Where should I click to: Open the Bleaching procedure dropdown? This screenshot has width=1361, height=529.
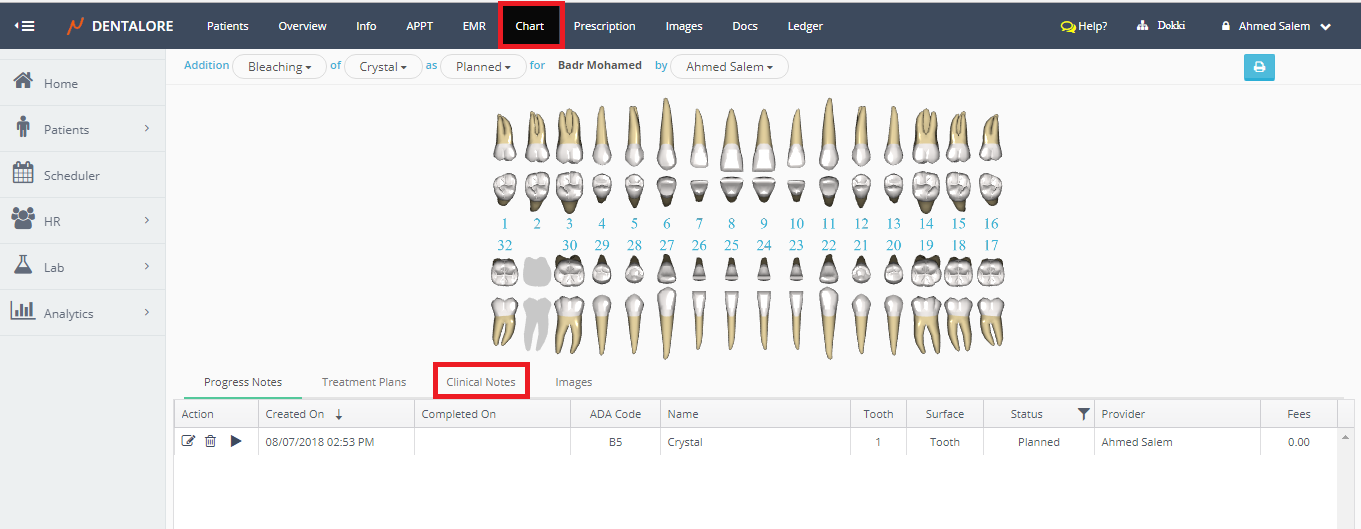coord(279,67)
